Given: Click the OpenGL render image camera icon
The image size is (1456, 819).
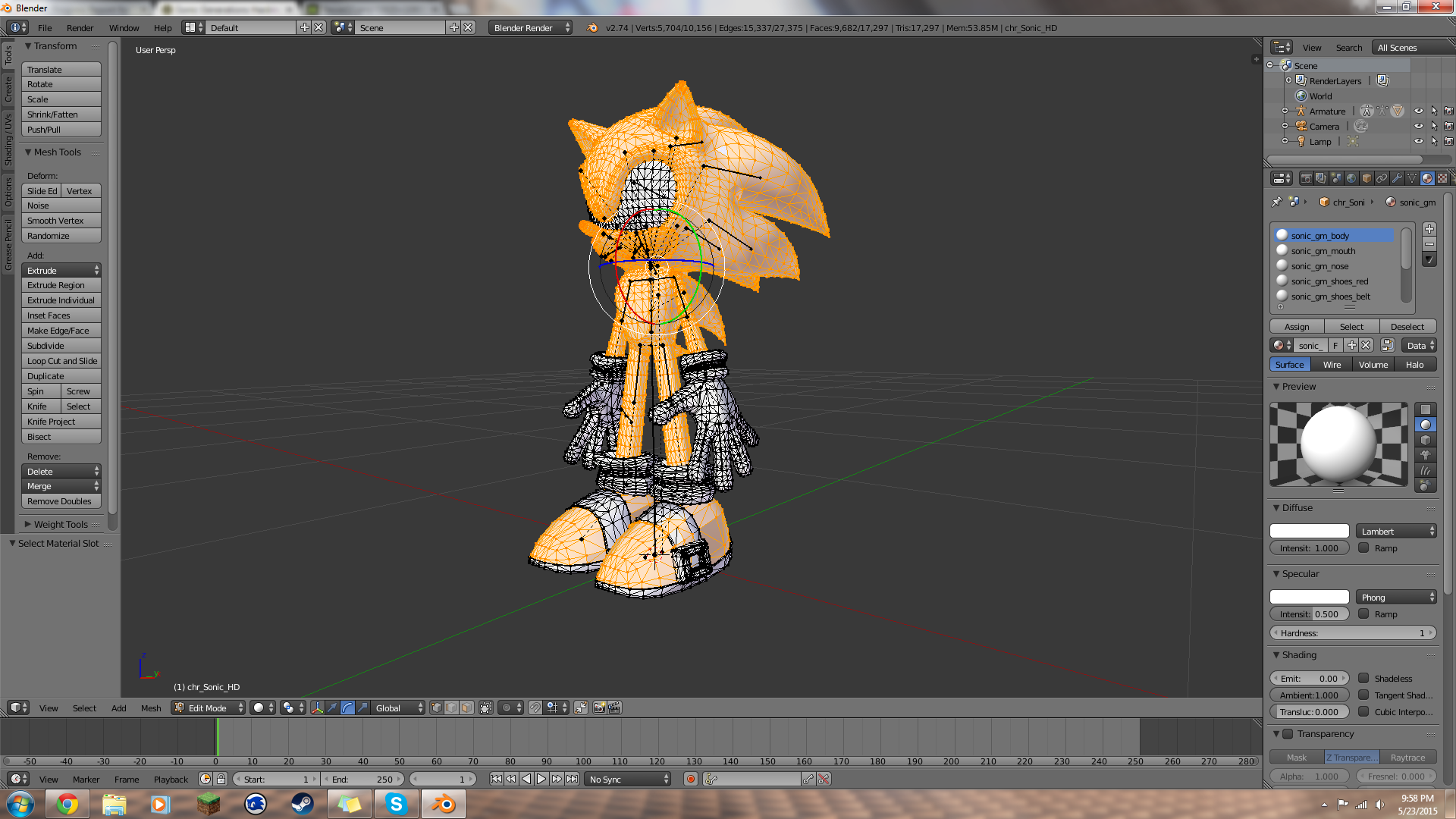Looking at the screenshot, I should click(x=599, y=708).
